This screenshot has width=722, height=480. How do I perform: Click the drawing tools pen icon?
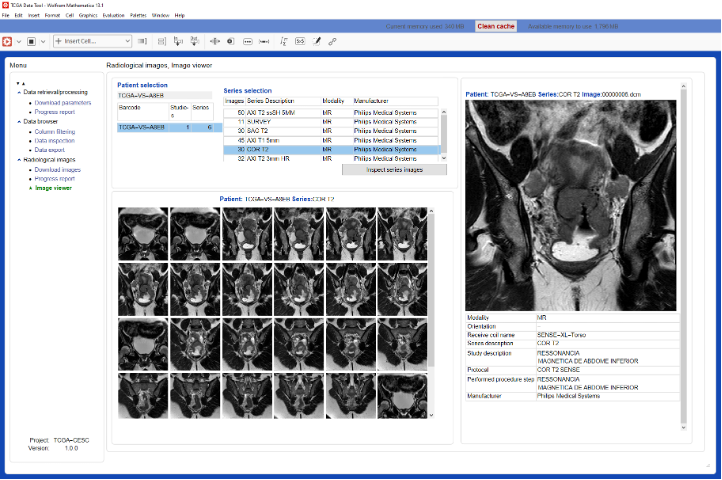pos(317,41)
